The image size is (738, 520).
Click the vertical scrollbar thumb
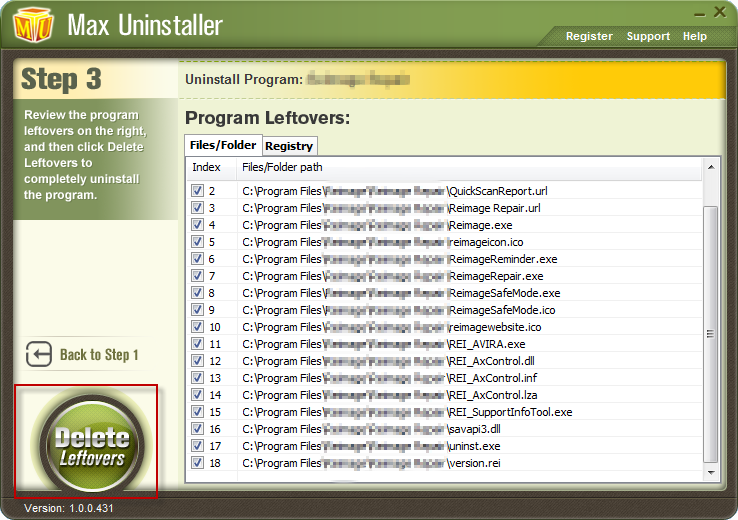pyautogui.click(x=711, y=334)
